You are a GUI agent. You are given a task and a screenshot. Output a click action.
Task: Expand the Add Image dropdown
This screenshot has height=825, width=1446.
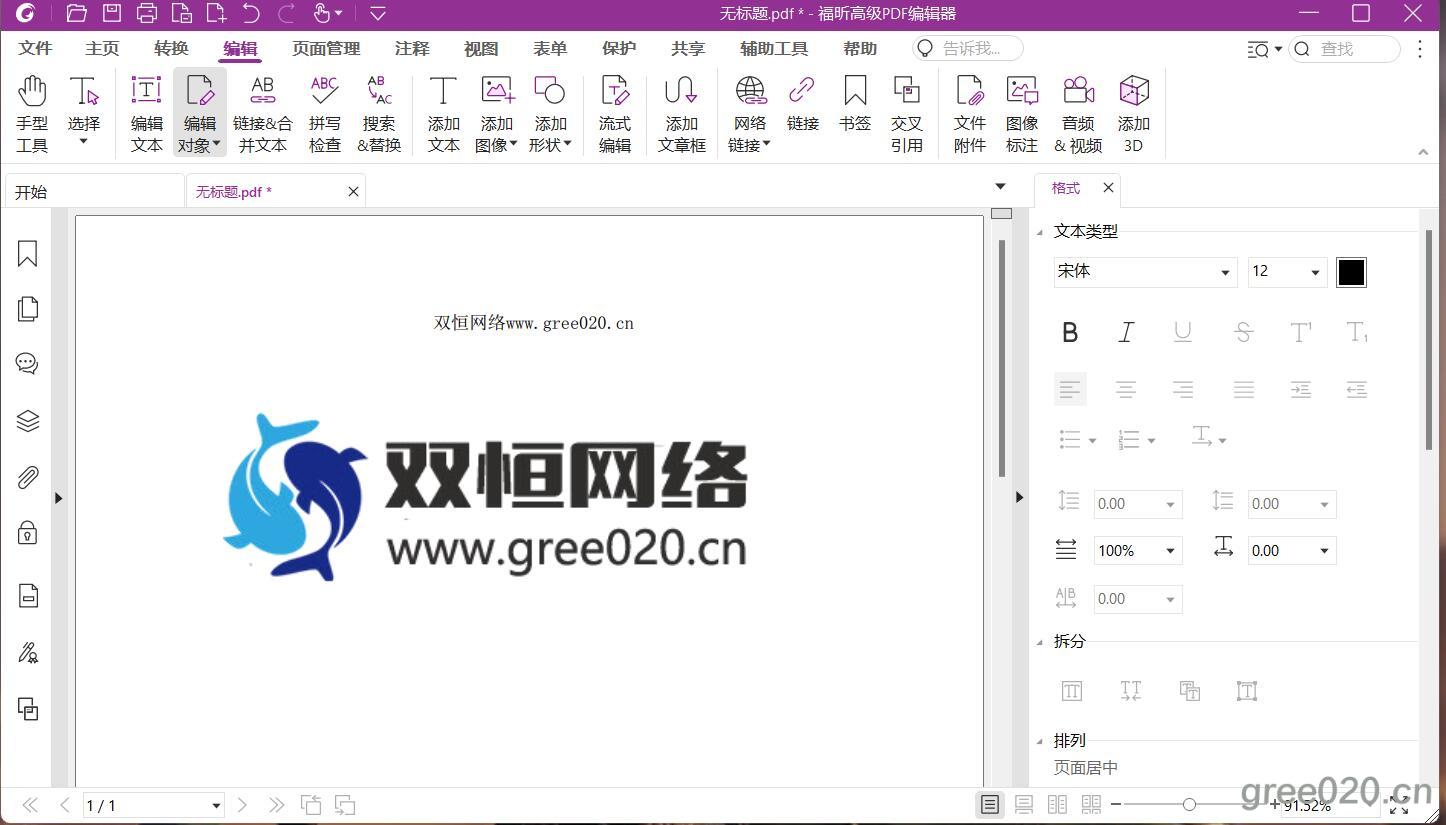[x=513, y=146]
